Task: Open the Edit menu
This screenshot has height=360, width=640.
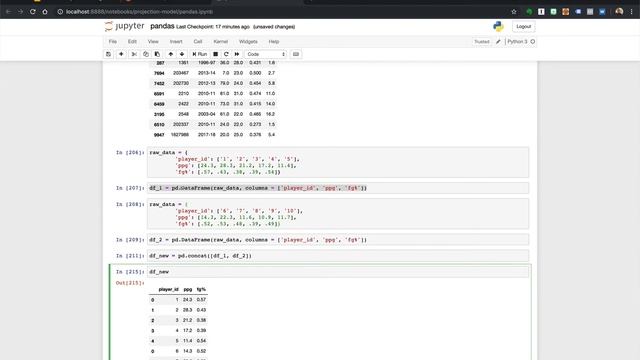Action: (x=132, y=42)
